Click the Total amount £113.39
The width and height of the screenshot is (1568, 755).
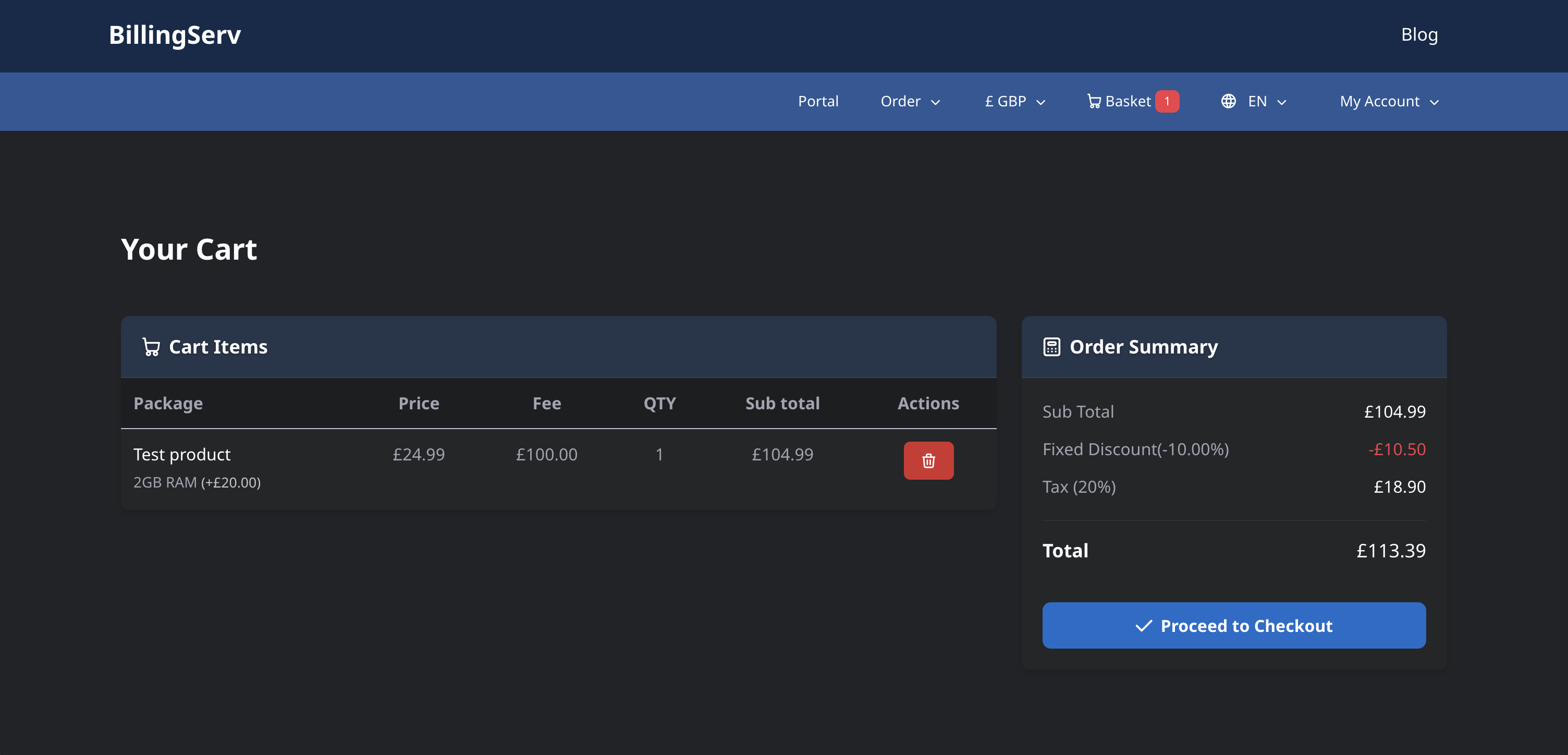point(1391,551)
